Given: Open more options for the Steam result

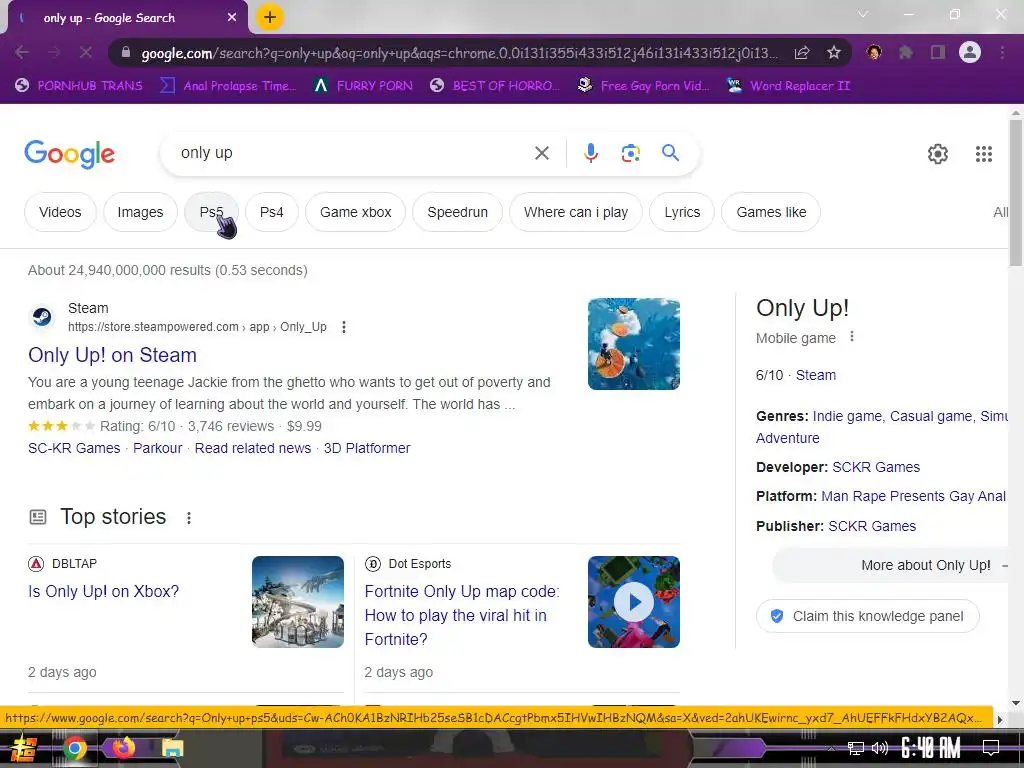Looking at the screenshot, I should 344,327.
